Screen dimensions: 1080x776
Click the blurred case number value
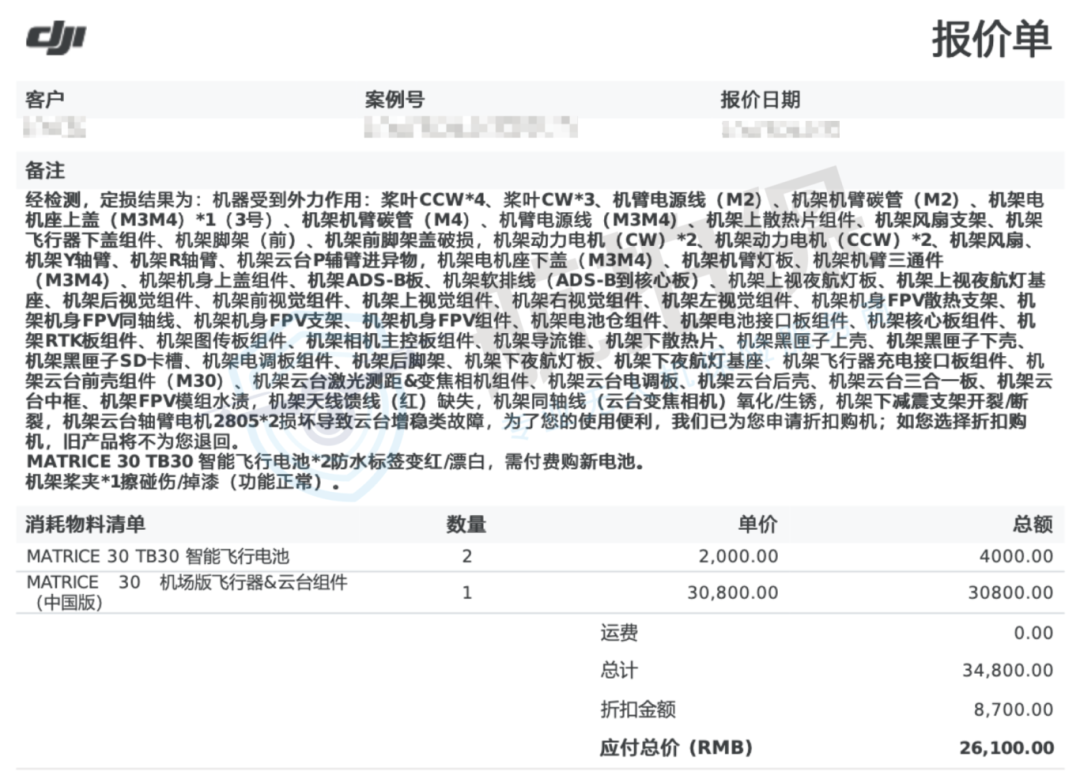471,128
